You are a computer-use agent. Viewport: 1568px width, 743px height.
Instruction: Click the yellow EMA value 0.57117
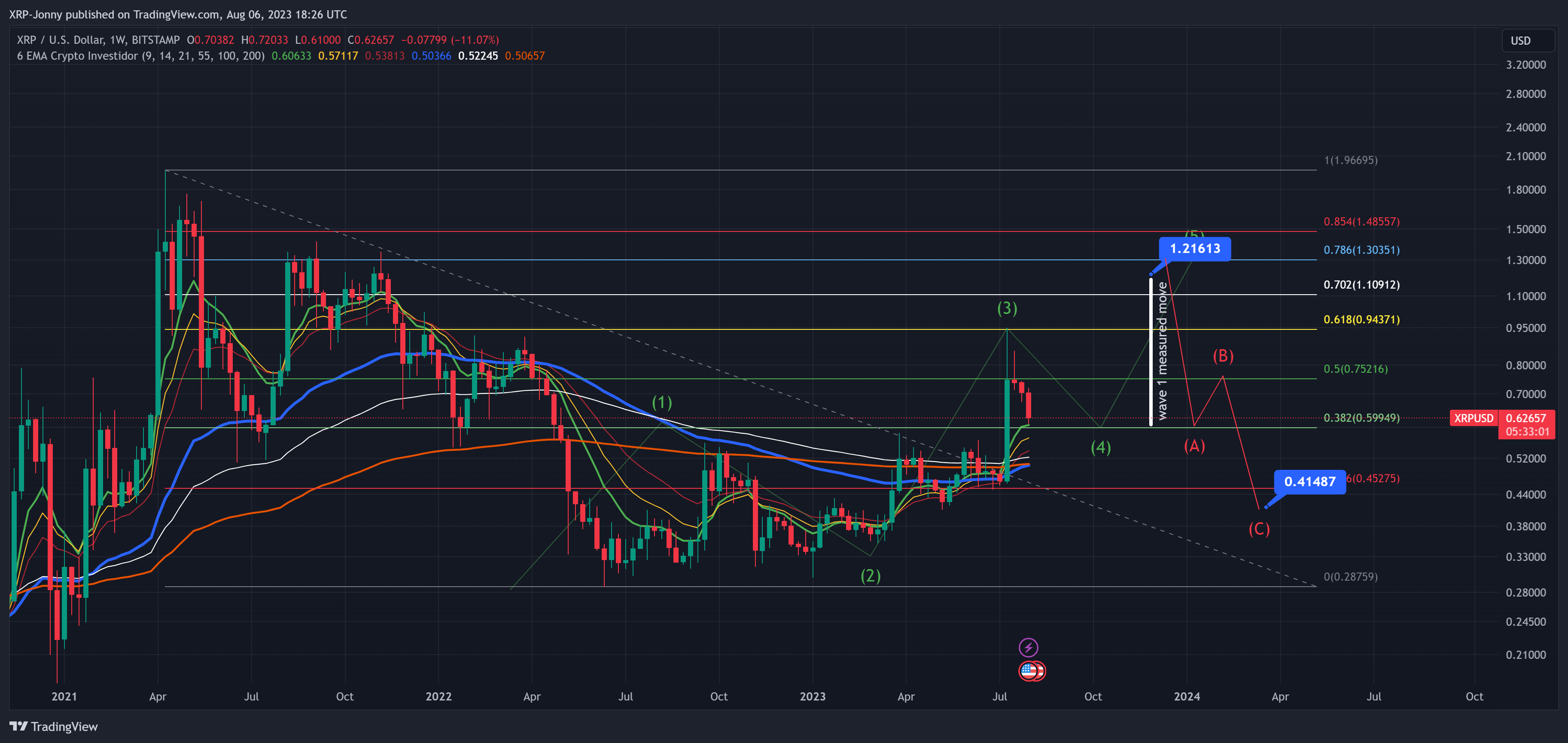pos(338,56)
